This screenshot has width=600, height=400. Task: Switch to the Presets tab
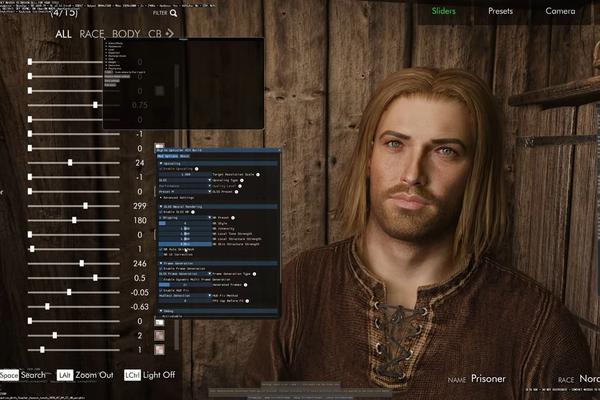pyautogui.click(x=500, y=11)
